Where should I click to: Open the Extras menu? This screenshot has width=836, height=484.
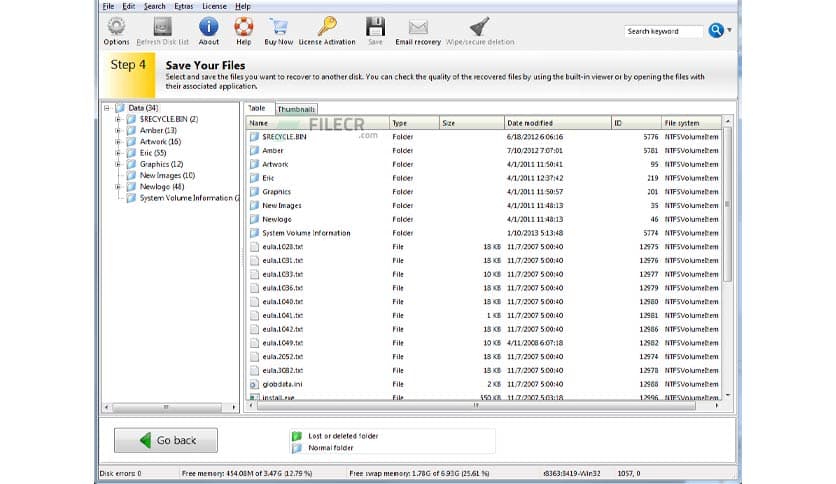184,6
